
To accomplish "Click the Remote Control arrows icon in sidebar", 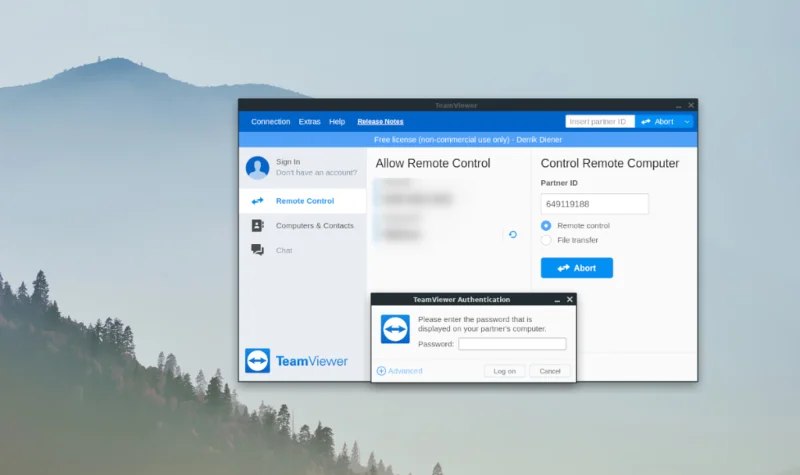I will pos(258,201).
